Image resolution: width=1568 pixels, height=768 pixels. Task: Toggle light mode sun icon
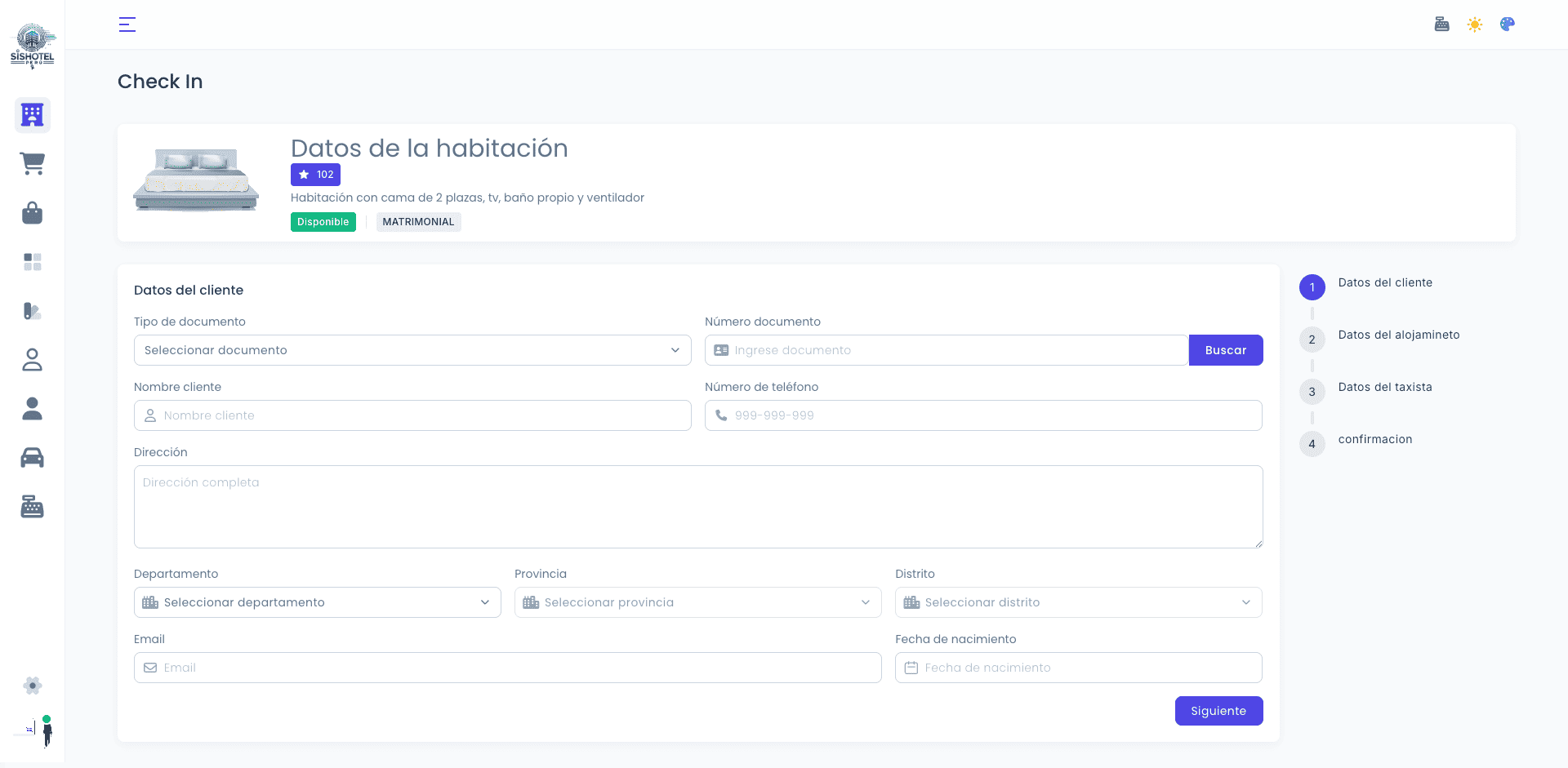(x=1474, y=24)
